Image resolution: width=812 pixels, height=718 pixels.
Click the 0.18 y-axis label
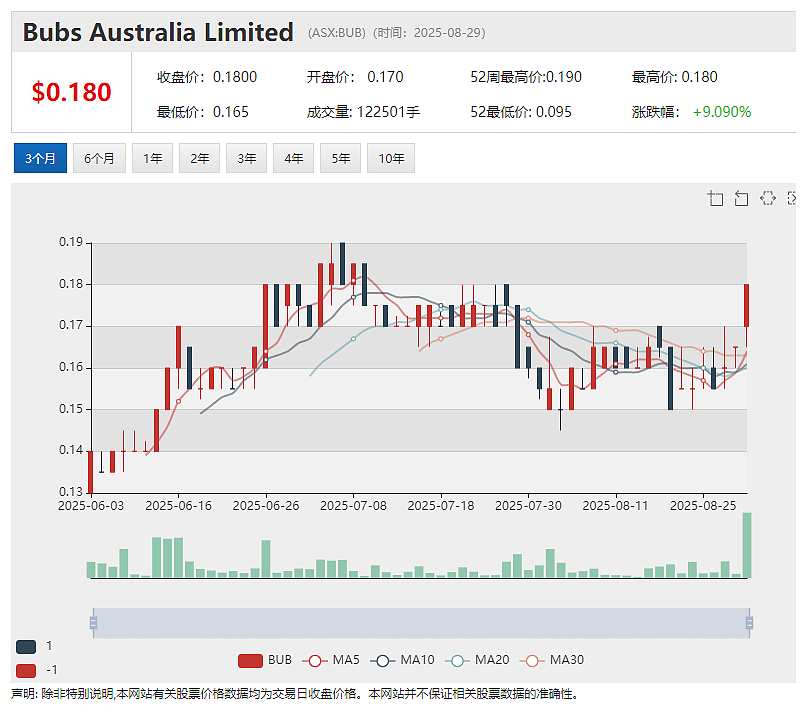tap(71, 284)
